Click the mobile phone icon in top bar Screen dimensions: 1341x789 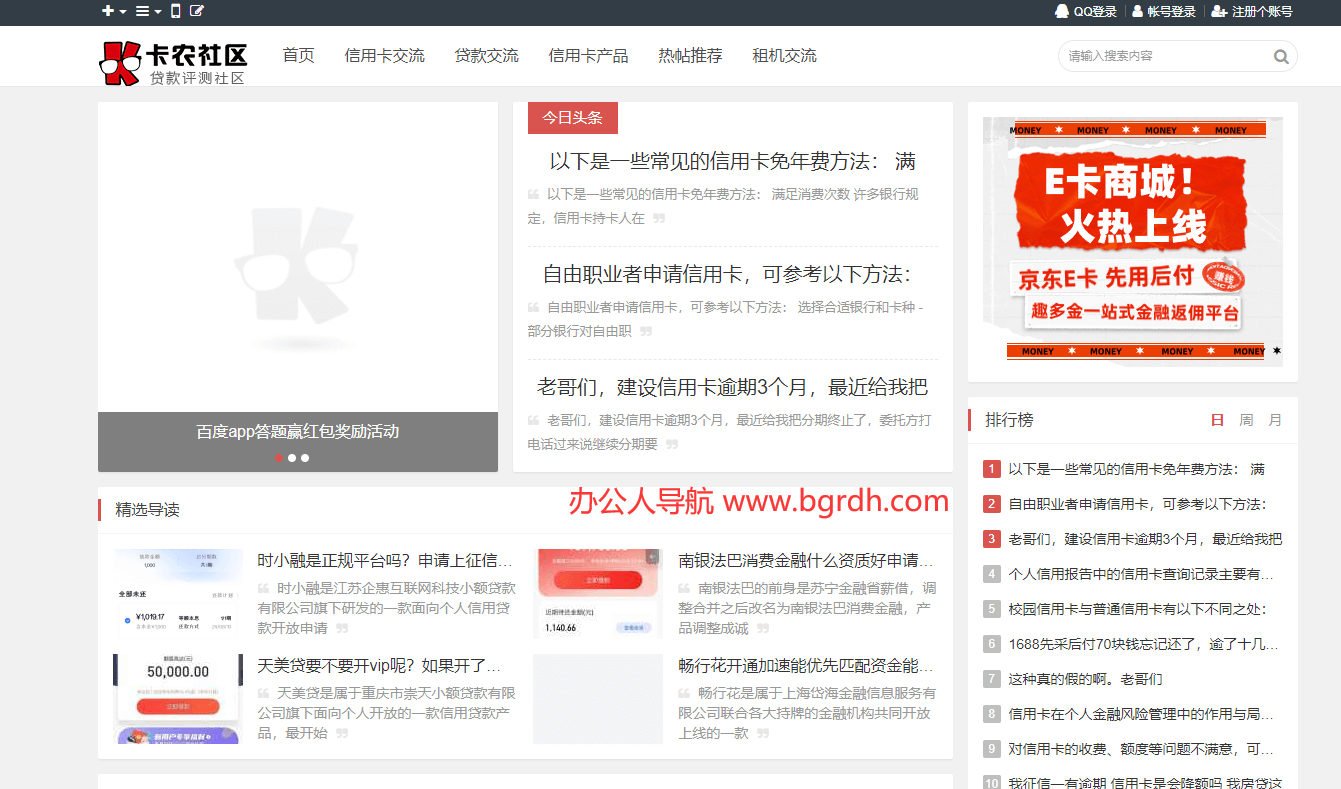coord(176,12)
